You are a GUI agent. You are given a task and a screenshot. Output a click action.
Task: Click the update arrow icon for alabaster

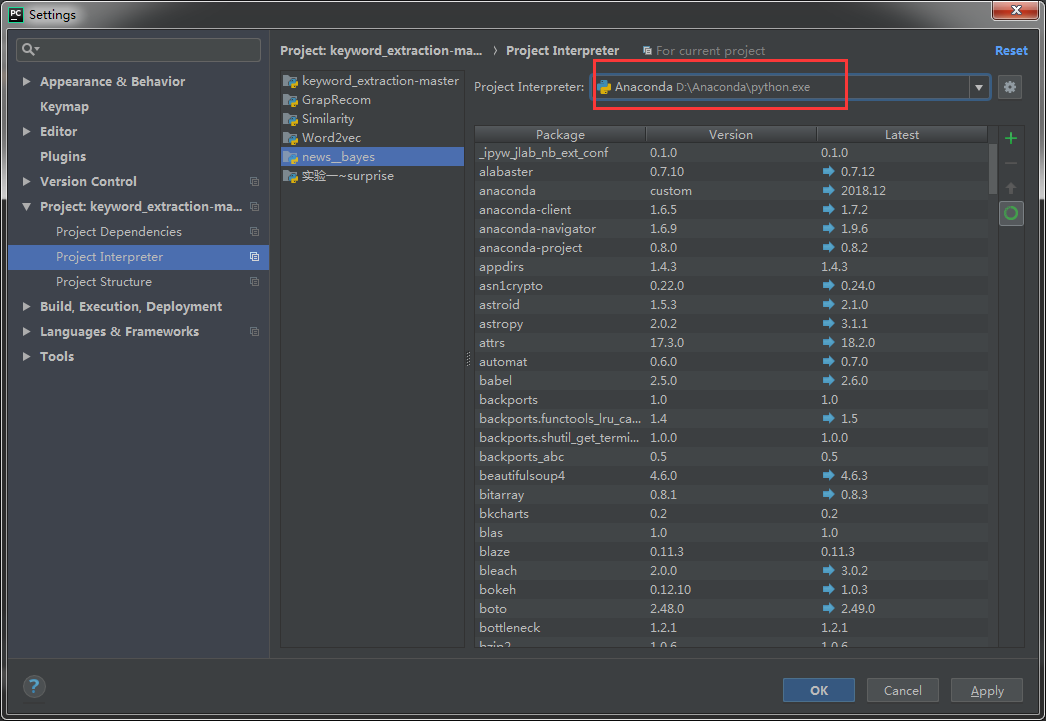[829, 171]
